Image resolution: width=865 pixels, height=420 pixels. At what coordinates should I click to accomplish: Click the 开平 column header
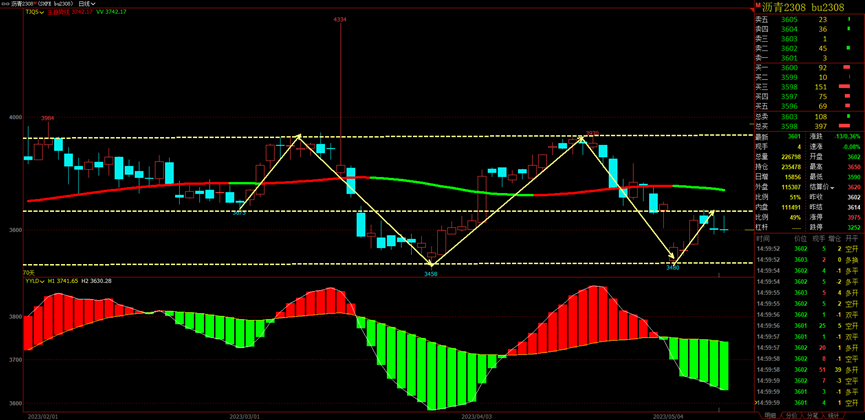click(852, 239)
